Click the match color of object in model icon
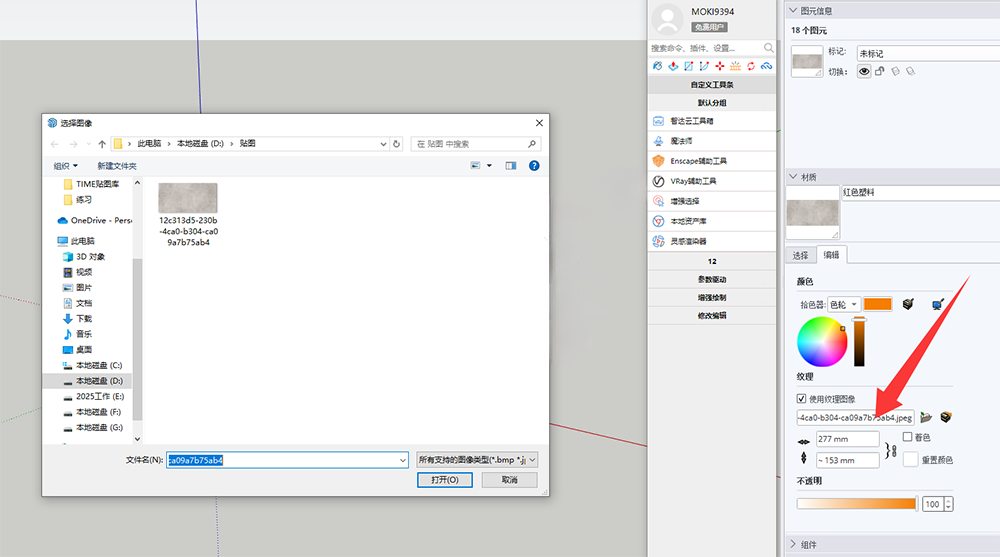The image size is (1000, 557). 908,304
